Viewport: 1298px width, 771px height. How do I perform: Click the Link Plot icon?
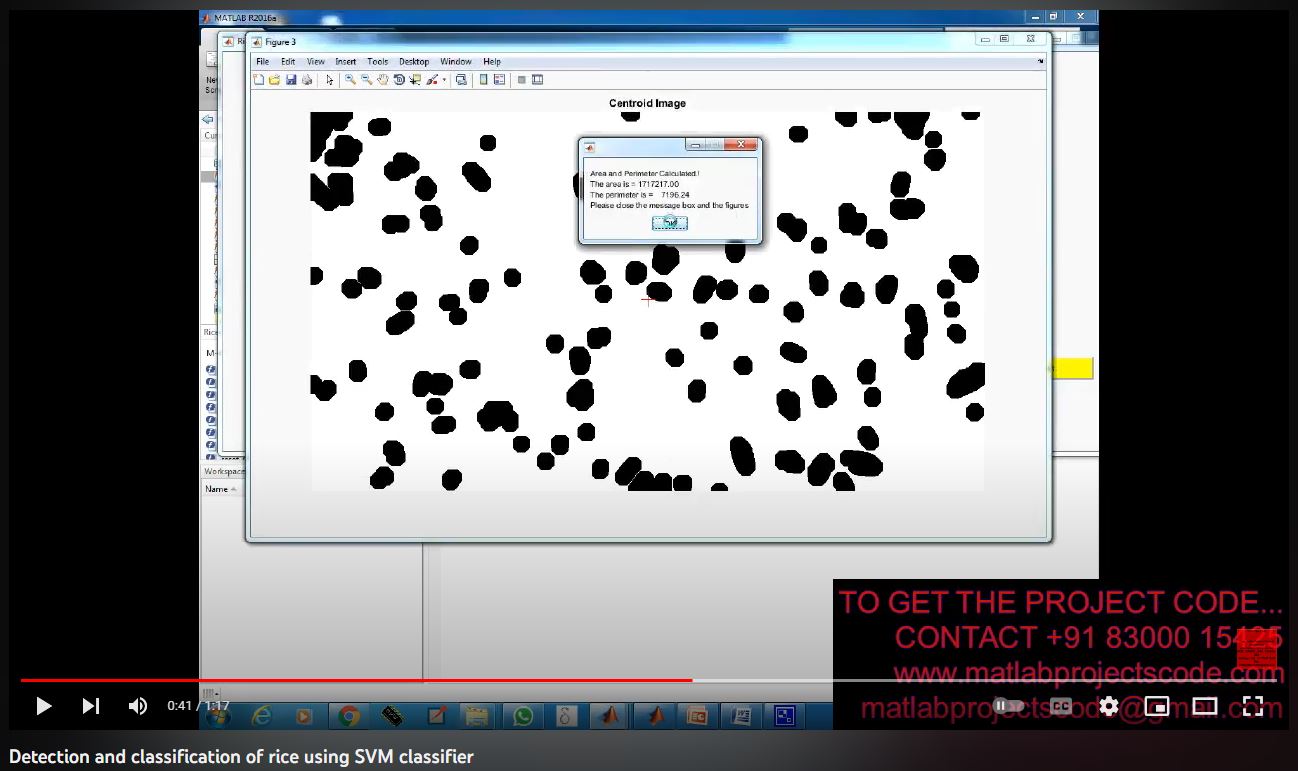(461, 80)
